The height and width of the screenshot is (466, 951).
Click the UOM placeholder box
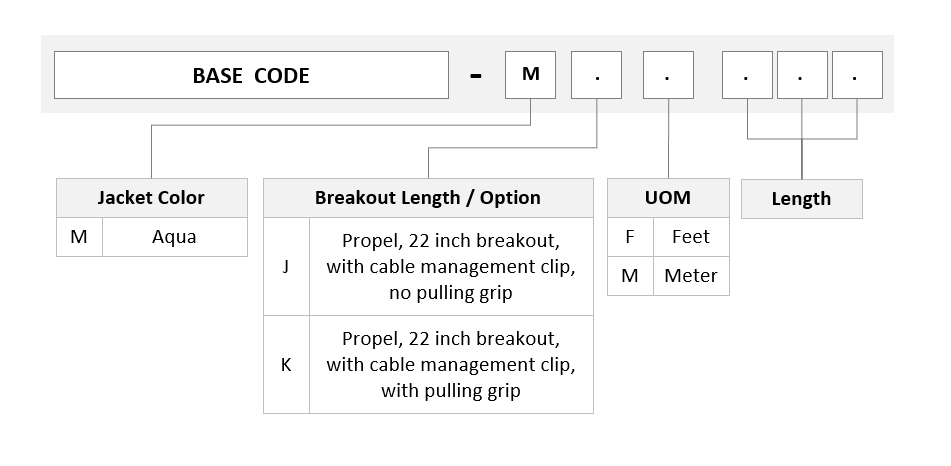click(668, 75)
